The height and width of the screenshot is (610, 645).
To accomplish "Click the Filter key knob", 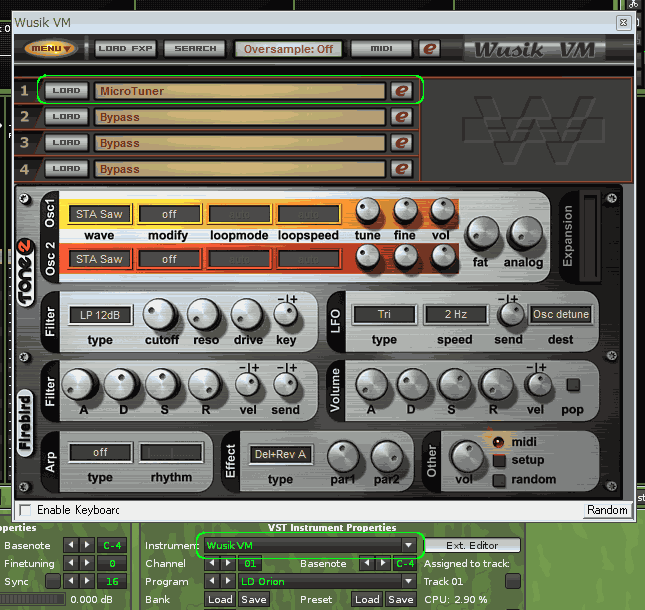I will [x=285, y=314].
